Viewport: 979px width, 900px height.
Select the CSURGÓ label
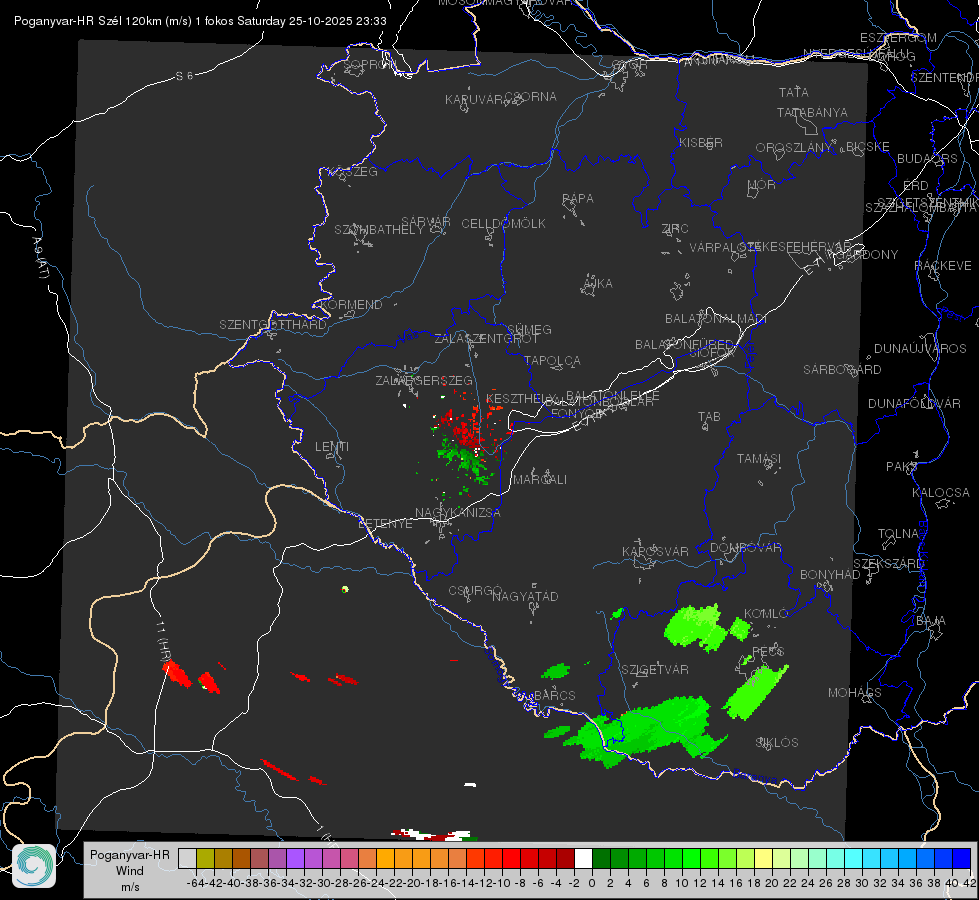tap(475, 591)
